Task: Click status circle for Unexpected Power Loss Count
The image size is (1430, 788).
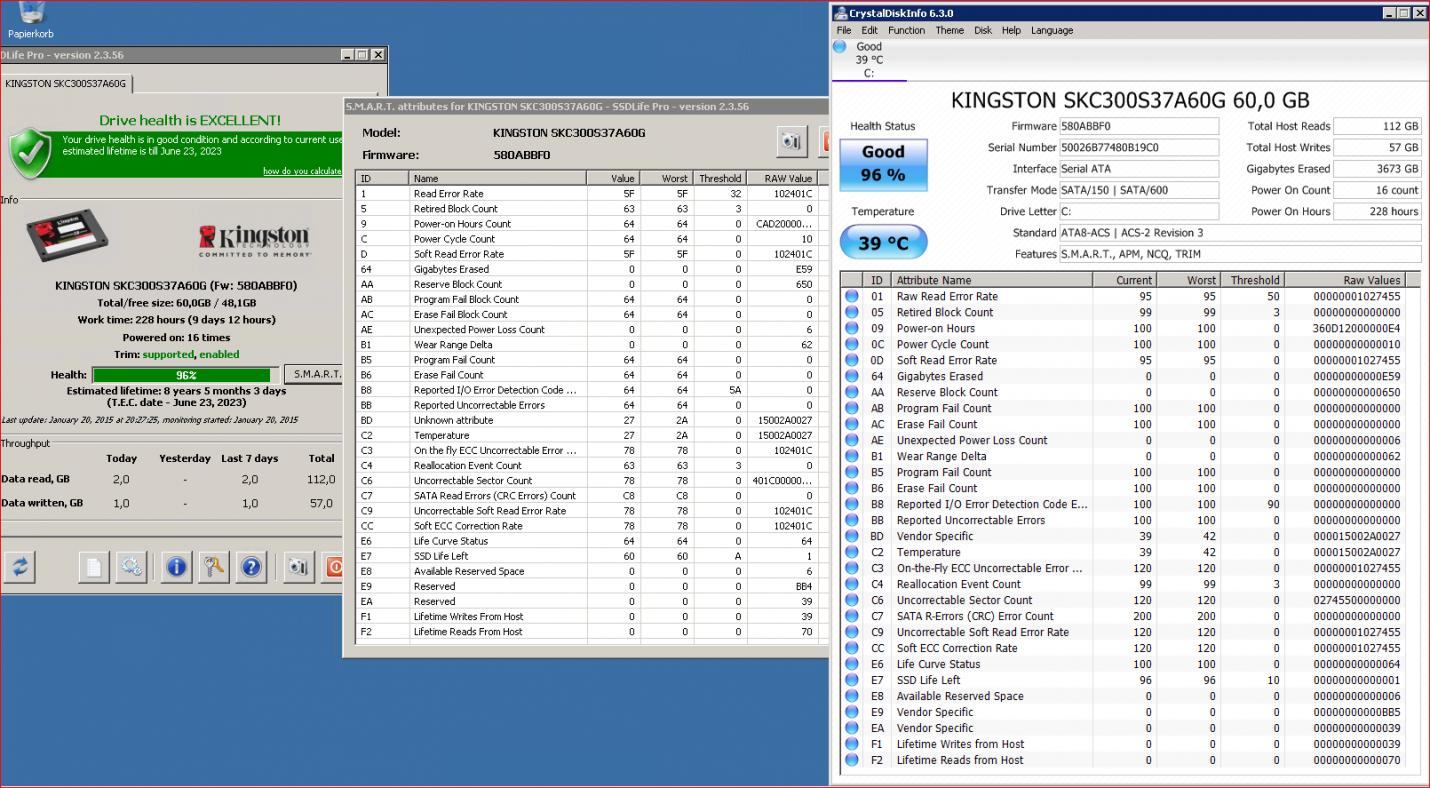Action: [x=852, y=440]
